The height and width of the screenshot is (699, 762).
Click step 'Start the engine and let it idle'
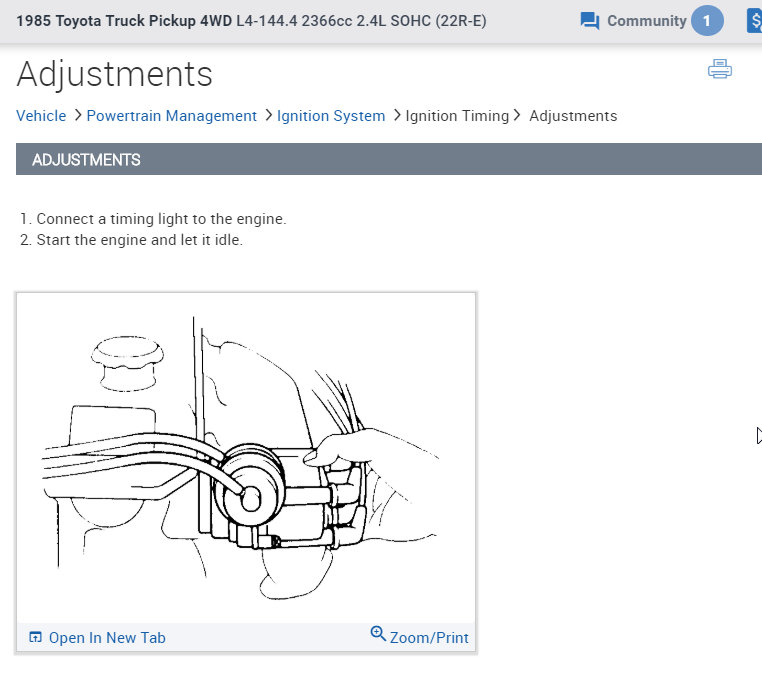[x=139, y=240]
